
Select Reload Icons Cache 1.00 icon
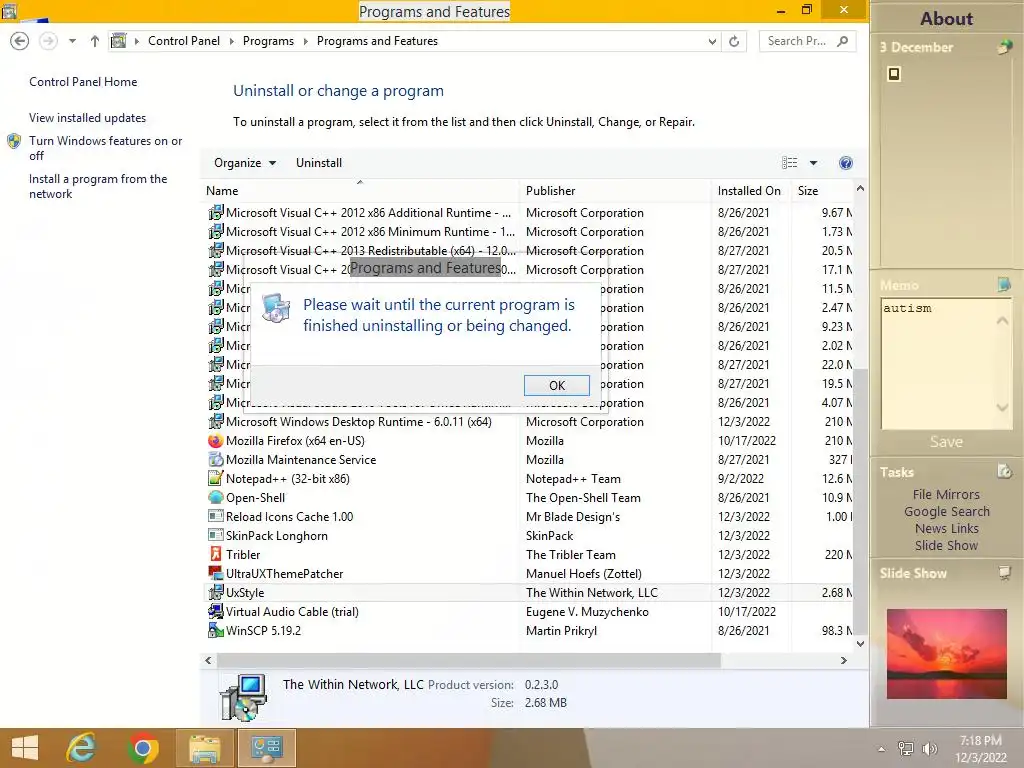pos(216,517)
